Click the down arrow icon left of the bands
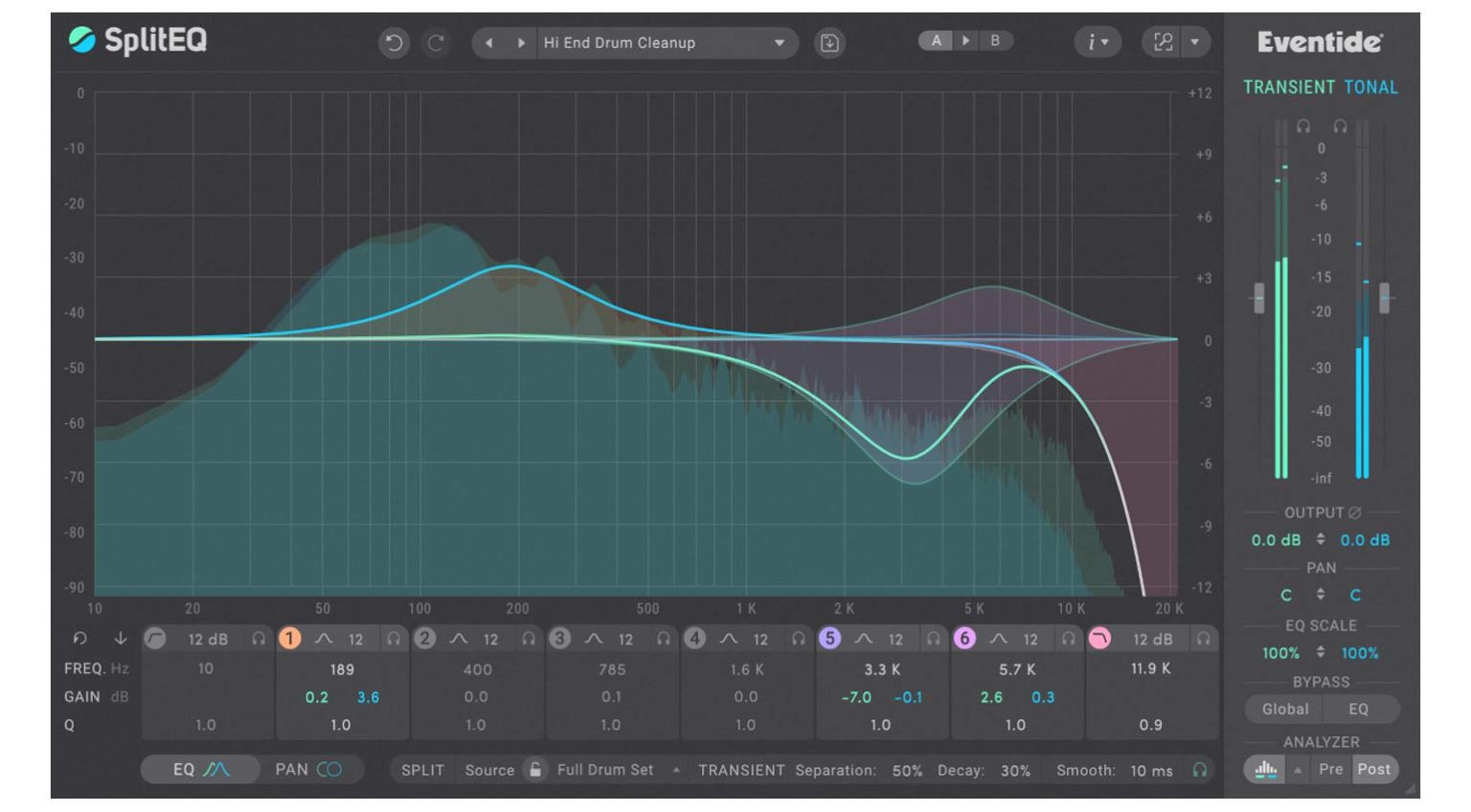Viewport: 1471px width, 812px height. (120, 639)
